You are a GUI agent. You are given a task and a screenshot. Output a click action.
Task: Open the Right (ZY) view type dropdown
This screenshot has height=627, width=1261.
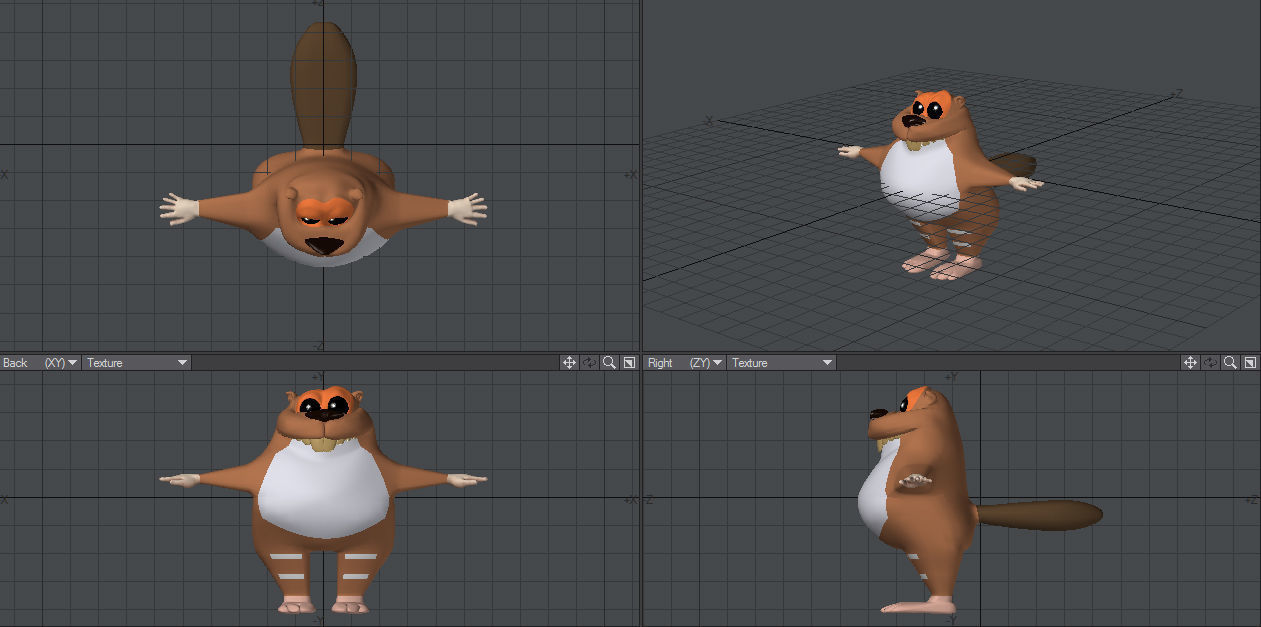click(x=685, y=362)
